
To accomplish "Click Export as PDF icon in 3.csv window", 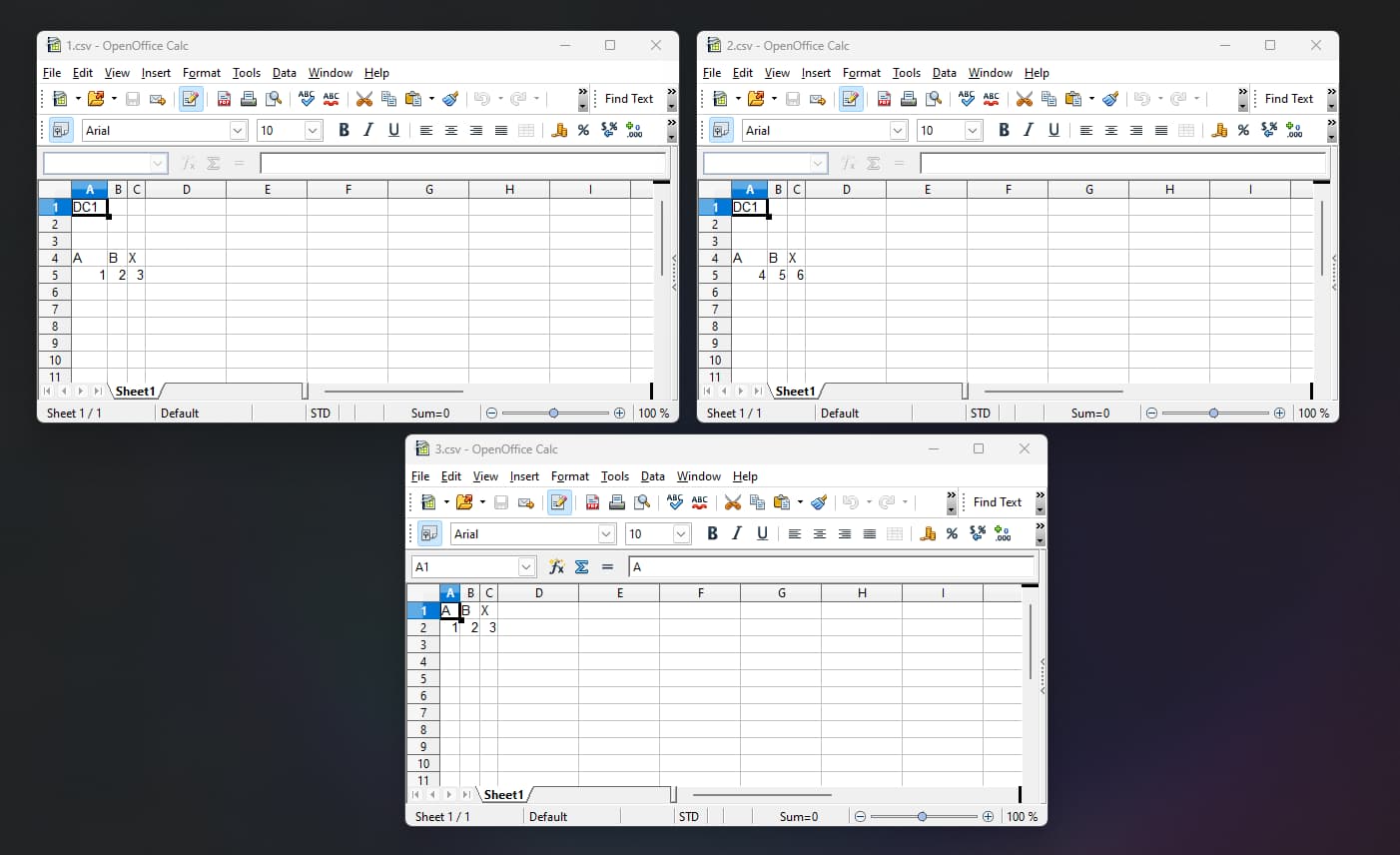I will (x=592, y=502).
